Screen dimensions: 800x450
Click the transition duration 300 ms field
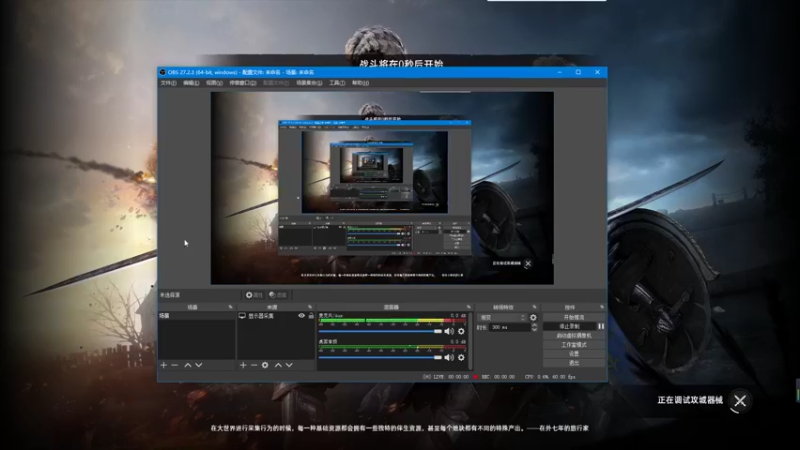tap(509, 327)
